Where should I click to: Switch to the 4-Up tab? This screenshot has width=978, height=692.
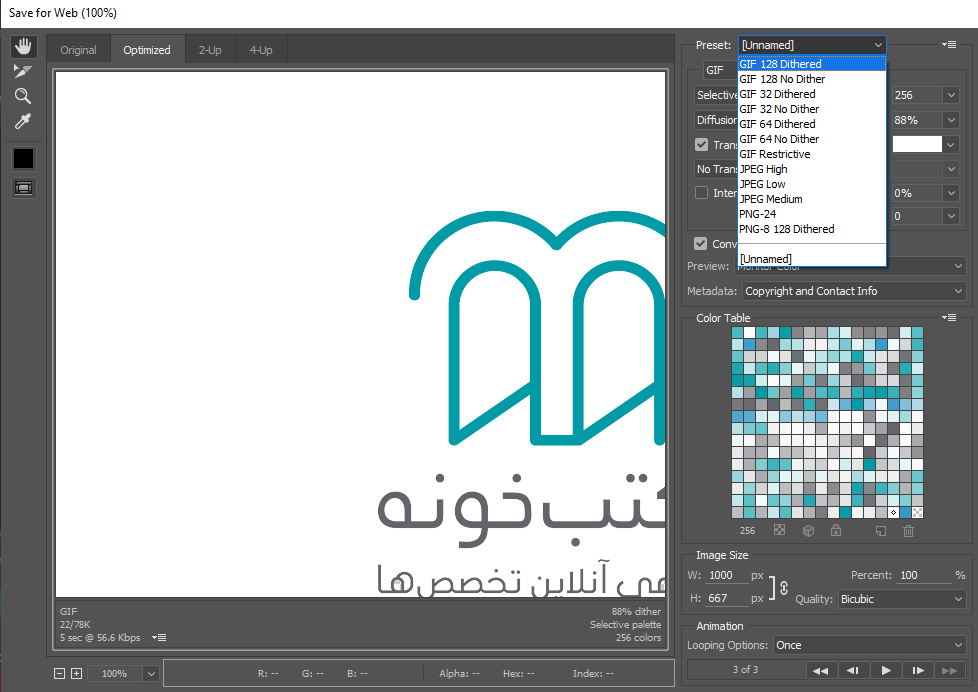[261, 50]
